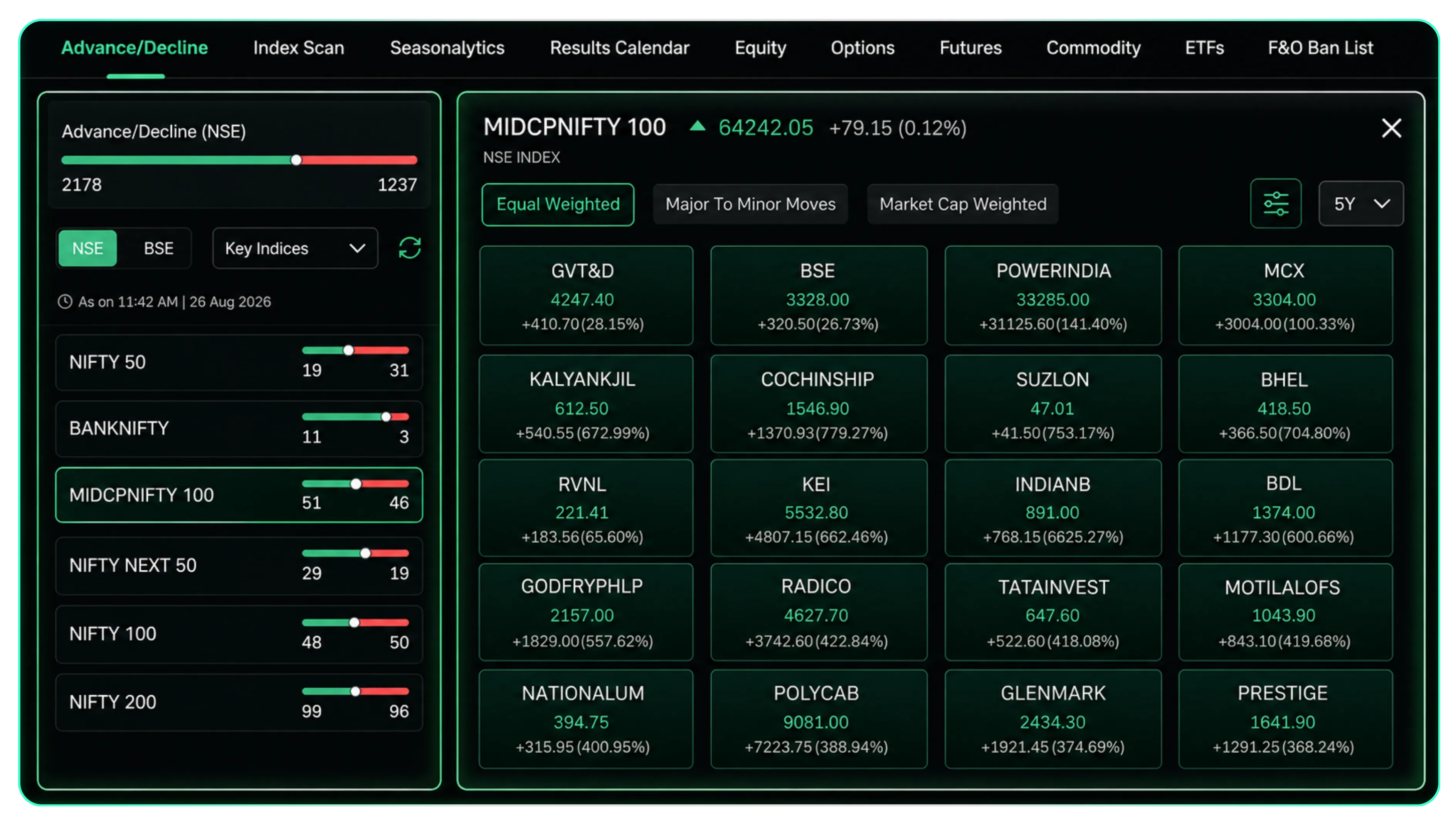Refresh the advance/decline data

(409, 247)
